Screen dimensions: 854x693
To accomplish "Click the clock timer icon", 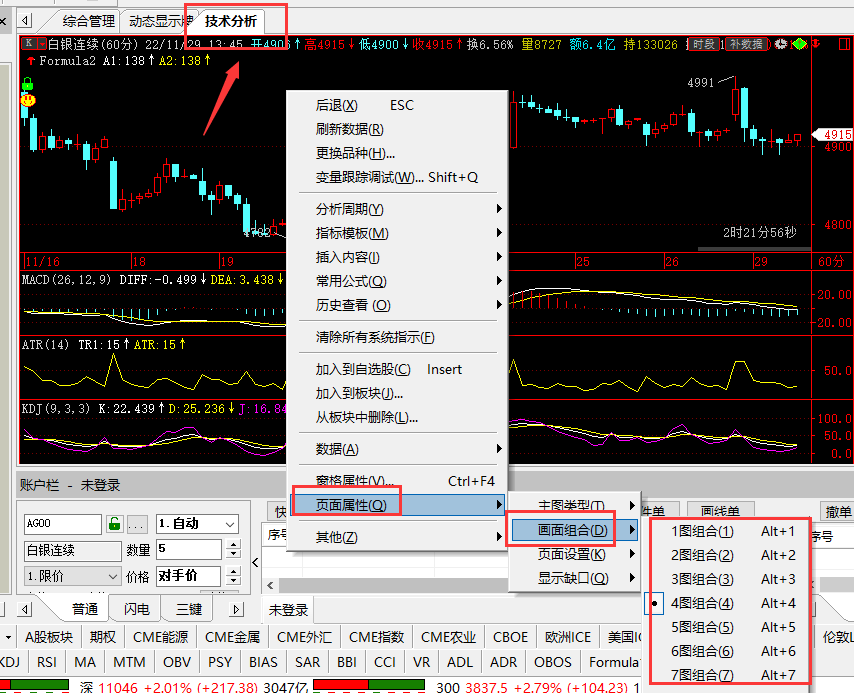I will (781, 44).
